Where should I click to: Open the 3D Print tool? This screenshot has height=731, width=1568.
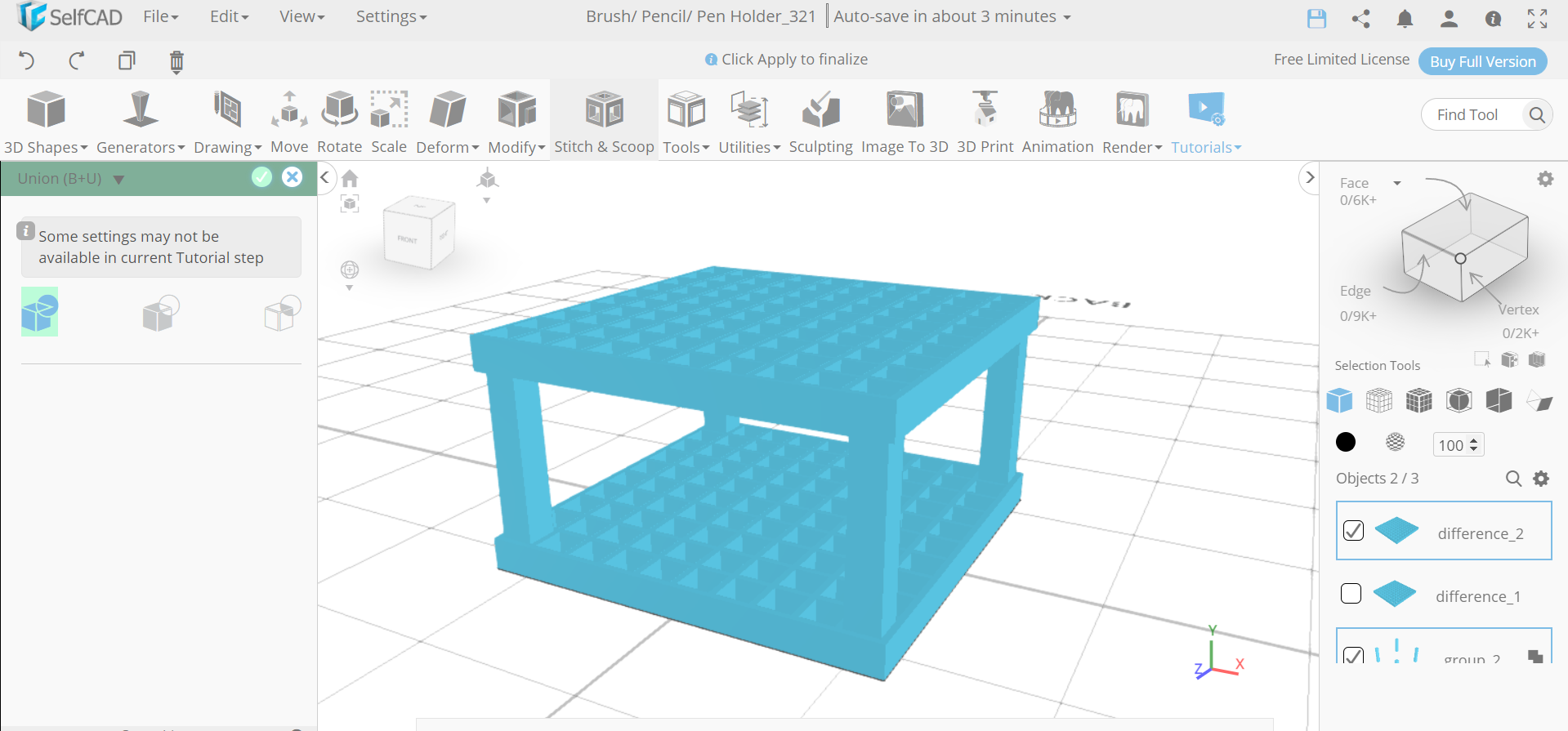pyautogui.click(x=985, y=122)
